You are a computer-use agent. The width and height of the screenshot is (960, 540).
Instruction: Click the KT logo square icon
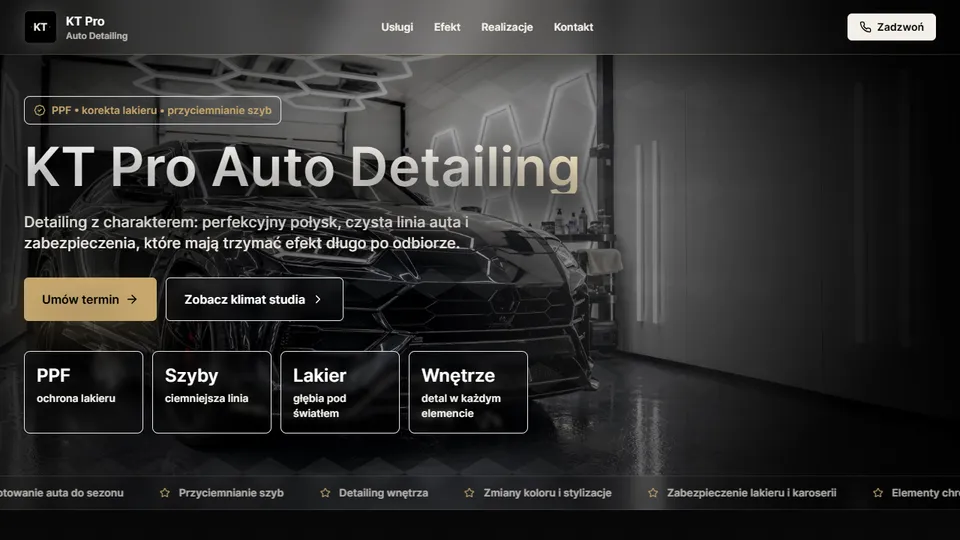pyautogui.click(x=40, y=27)
